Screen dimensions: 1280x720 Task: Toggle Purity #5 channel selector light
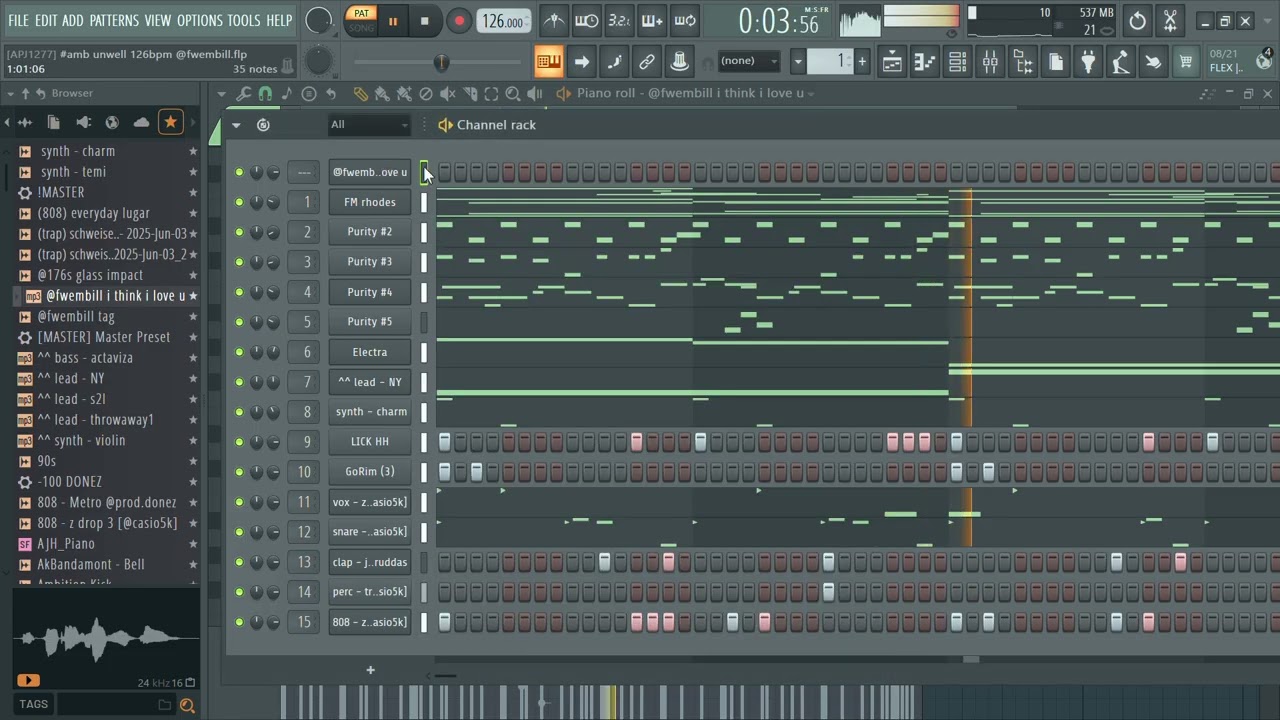coord(424,322)
